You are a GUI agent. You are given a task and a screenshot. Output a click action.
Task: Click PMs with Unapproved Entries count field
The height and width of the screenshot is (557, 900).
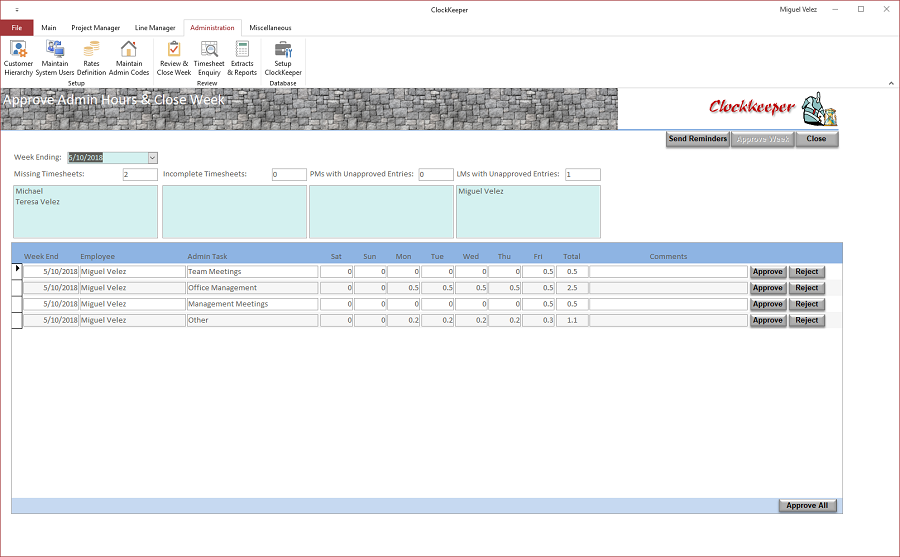tap(436, 175)
